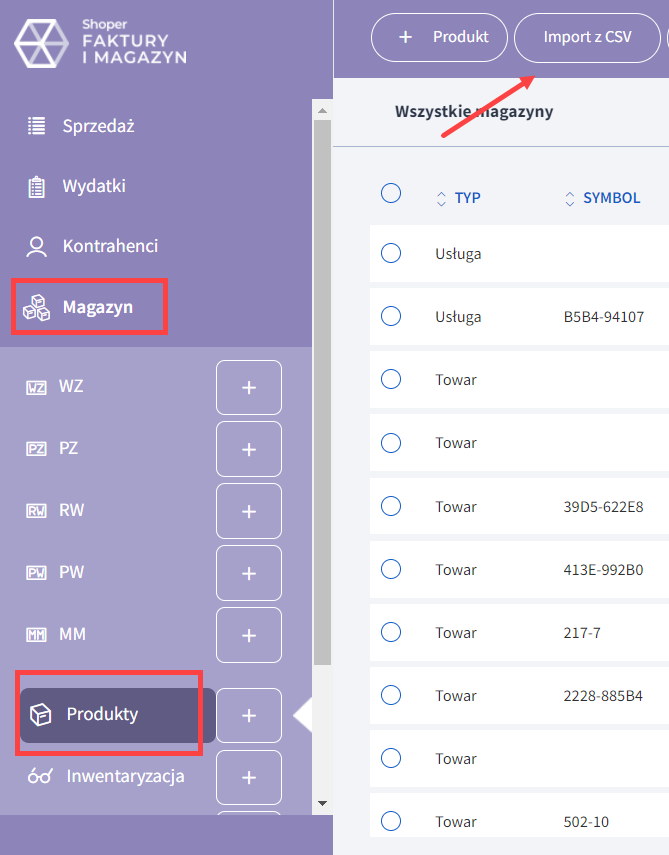Click plus button beside Inwentaryzacja
669x855 pixels.
tap(249, 777)
